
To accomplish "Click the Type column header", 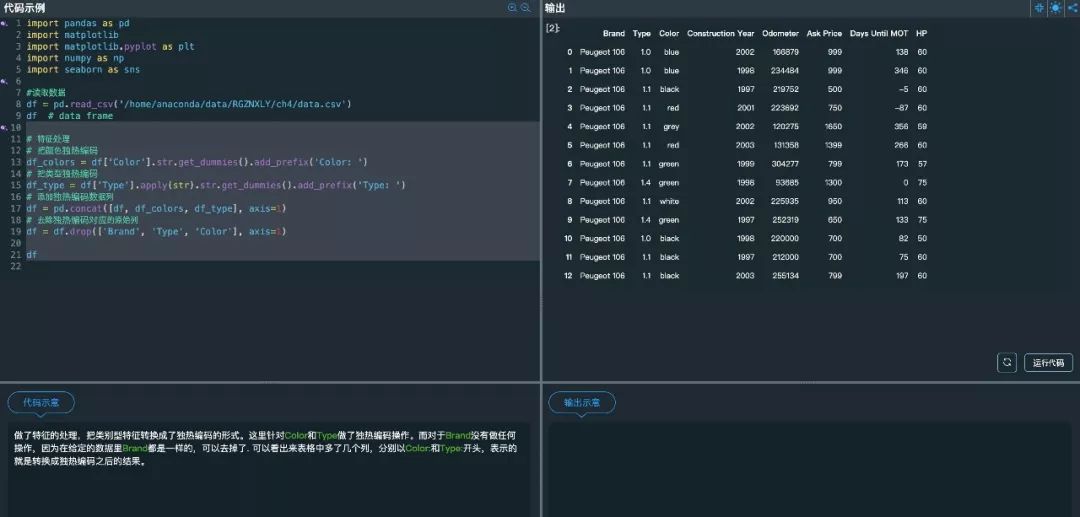I will coord(641,33).
